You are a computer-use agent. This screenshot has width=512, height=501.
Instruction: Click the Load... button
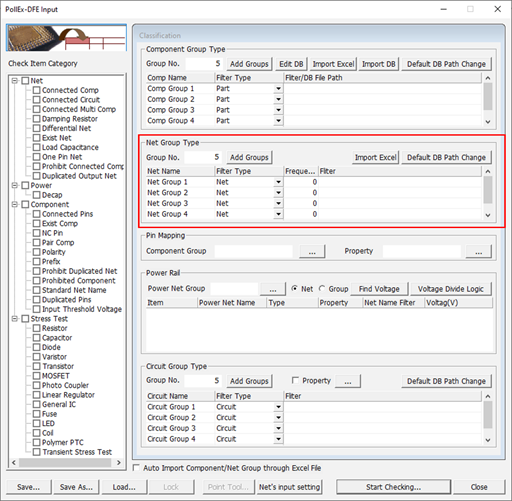[x=124, y=487]
